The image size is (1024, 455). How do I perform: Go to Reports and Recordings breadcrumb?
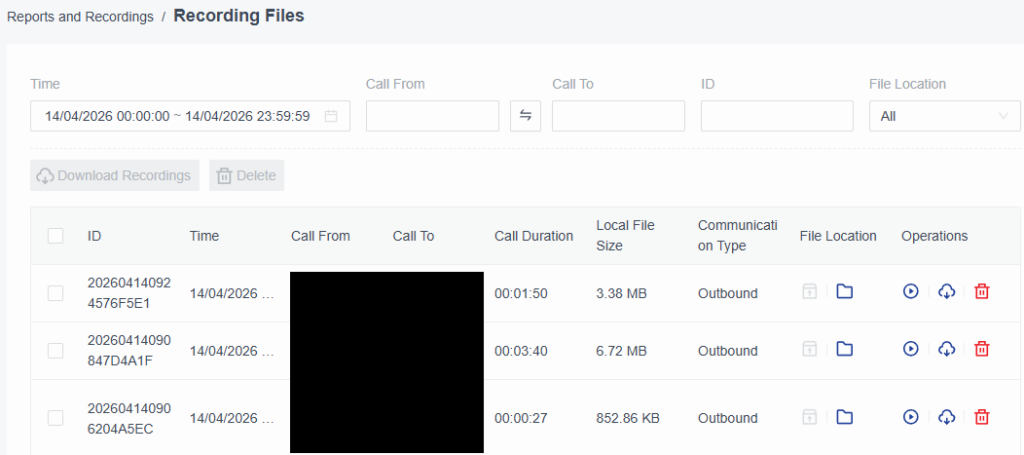(80, 17)
